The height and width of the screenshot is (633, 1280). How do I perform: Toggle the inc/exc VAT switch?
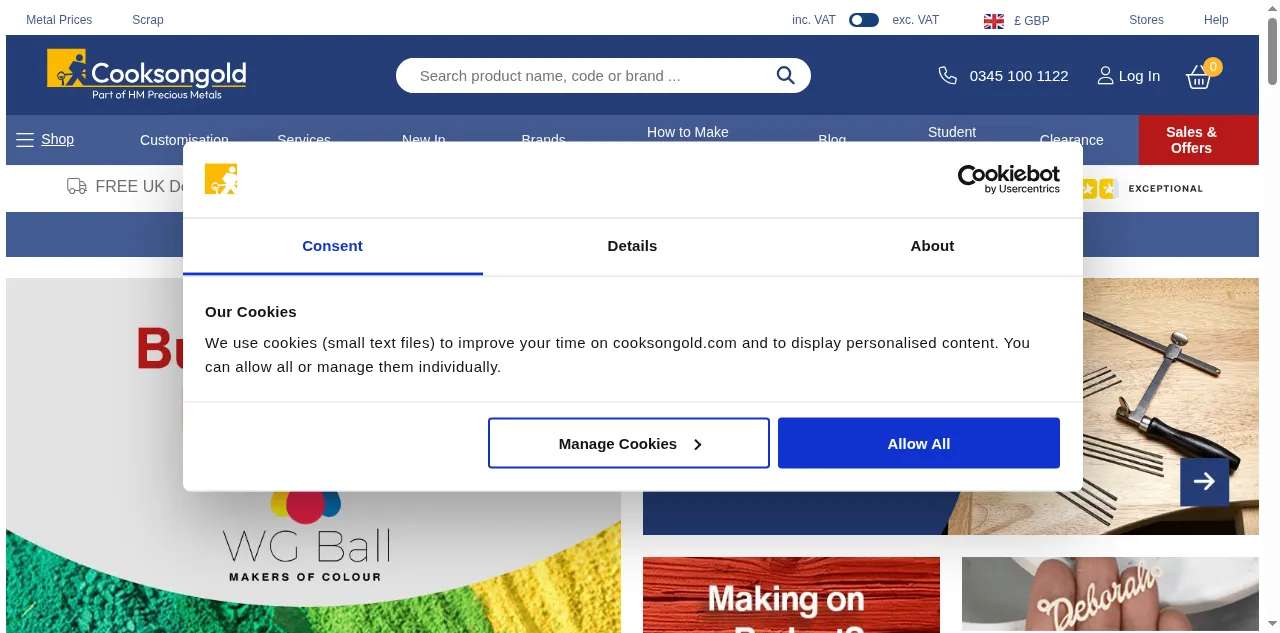(864, 20)
